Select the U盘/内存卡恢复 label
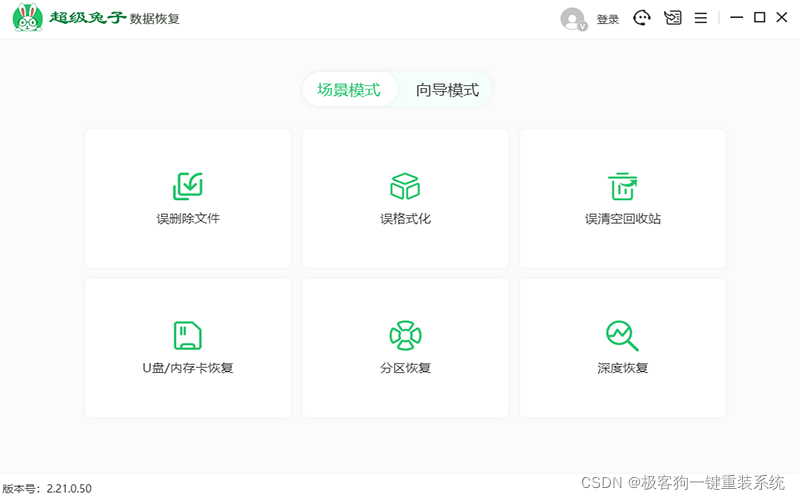This screenshot has width=800, height=500. tap(188, 368)
